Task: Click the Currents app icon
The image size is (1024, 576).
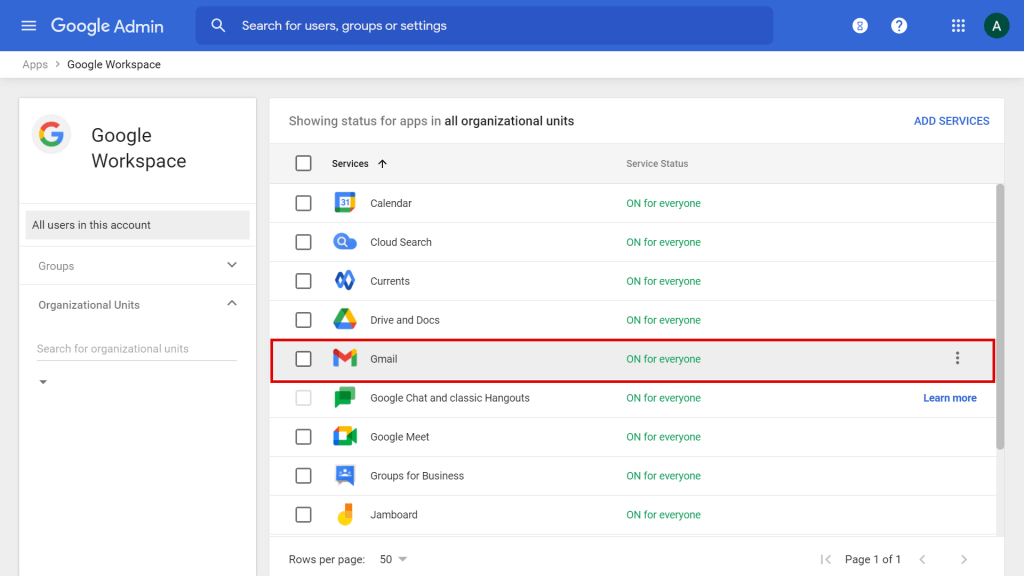Action: tap(345, 281)
